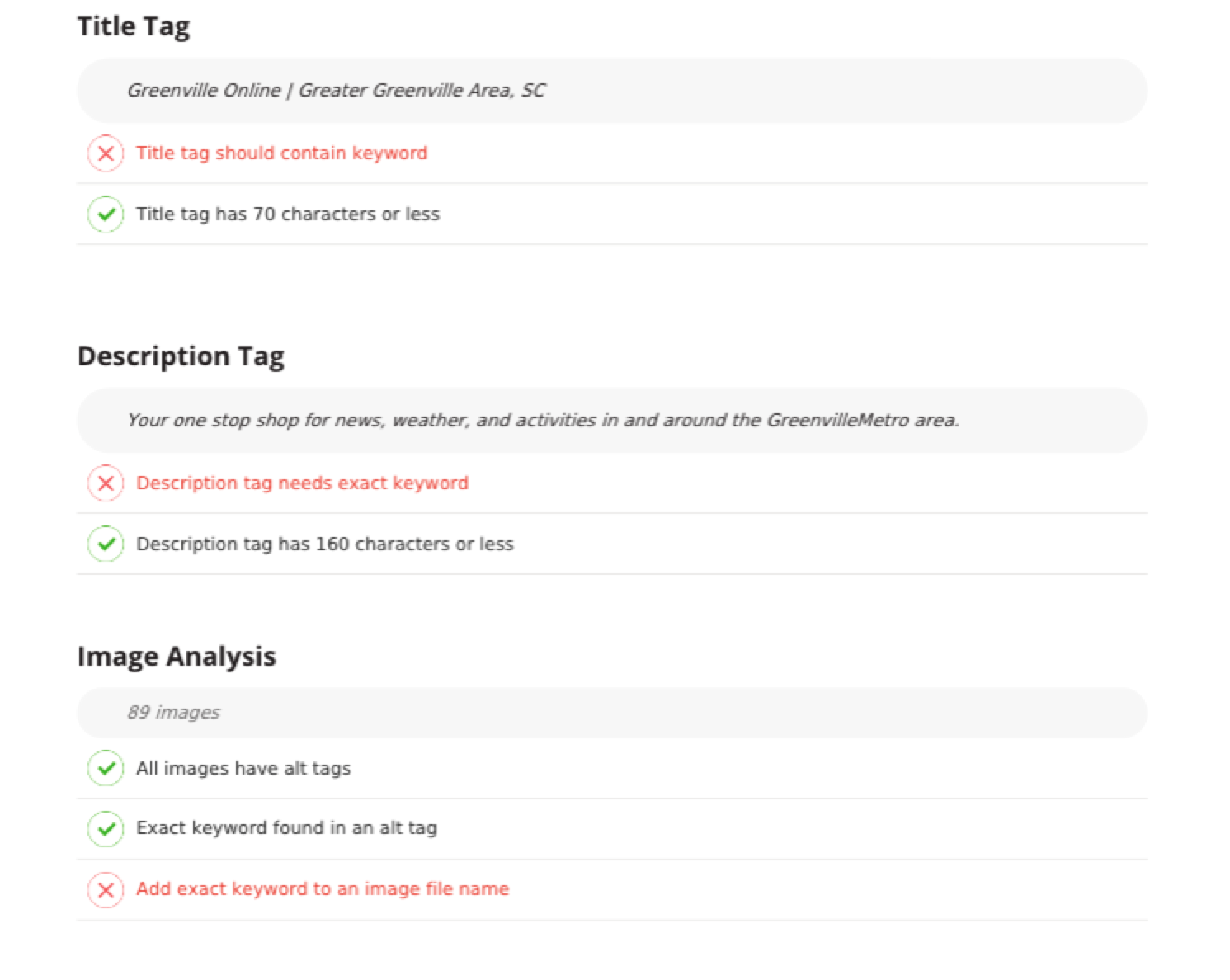
Task: Click green check next to 70 characters item
Action: [106, 214]
